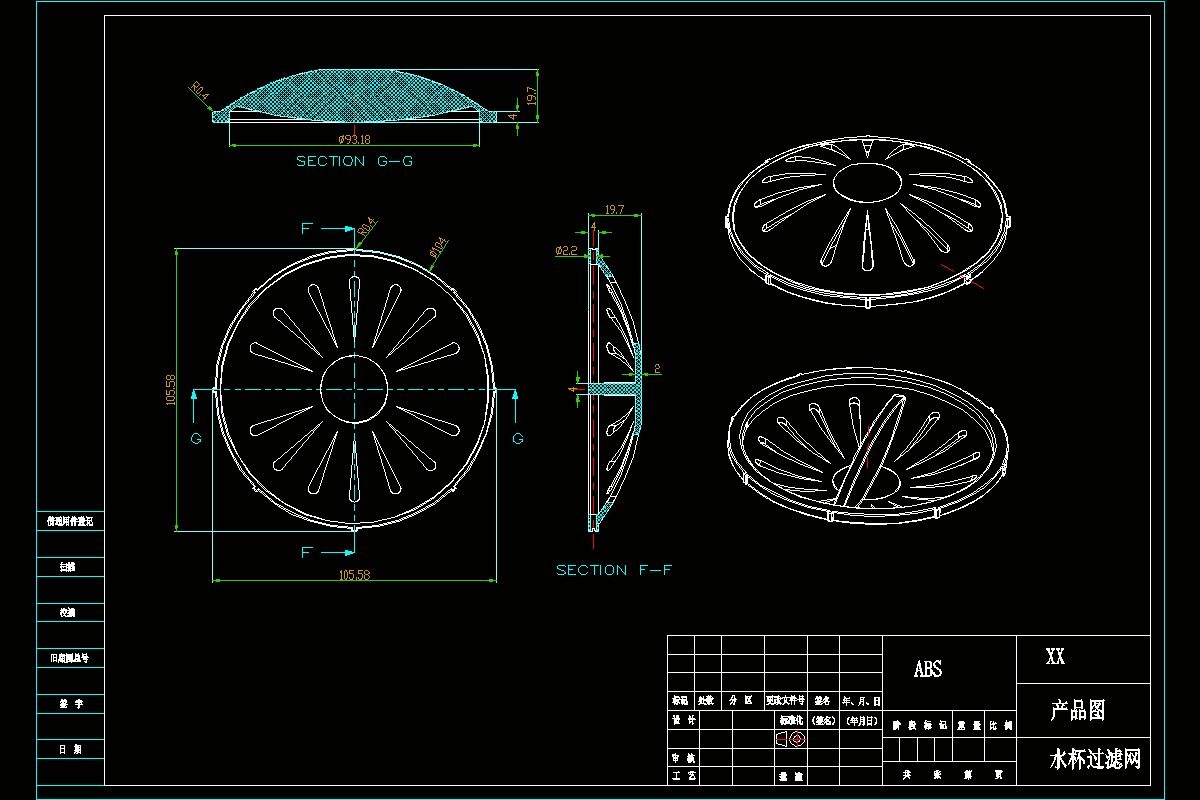Select the 19.7 dimension above Section F-F

click(x=614, y=210)
